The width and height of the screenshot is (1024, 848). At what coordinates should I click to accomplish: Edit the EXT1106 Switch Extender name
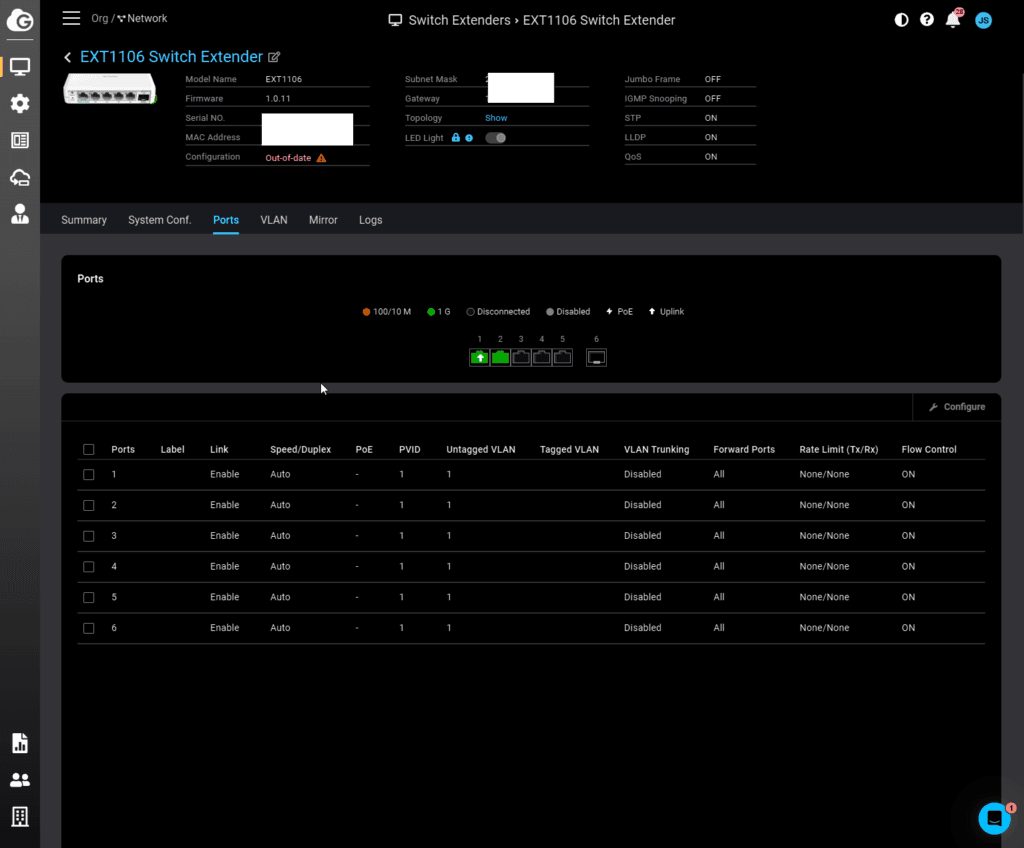(x=275, y=58)
